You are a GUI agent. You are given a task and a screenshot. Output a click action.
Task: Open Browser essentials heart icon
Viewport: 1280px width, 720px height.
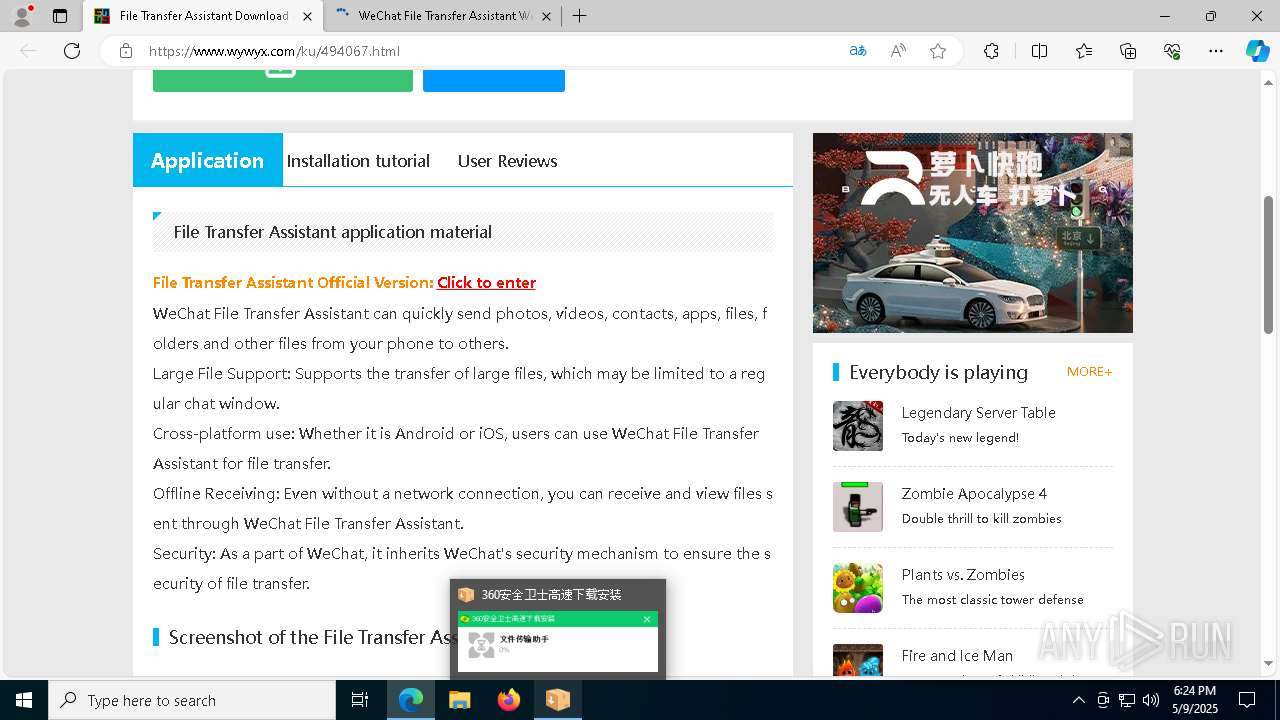(x=1172, y=51)
